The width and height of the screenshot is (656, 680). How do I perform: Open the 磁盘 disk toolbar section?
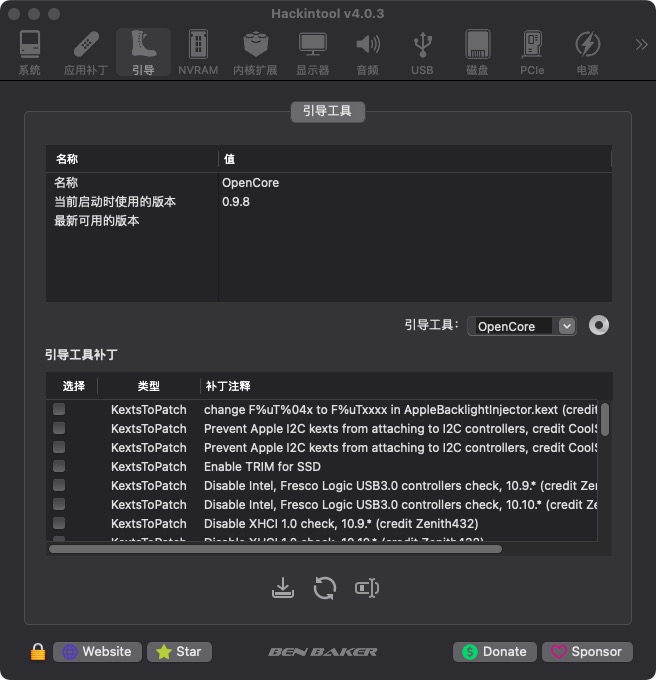(x=477, y=52)
